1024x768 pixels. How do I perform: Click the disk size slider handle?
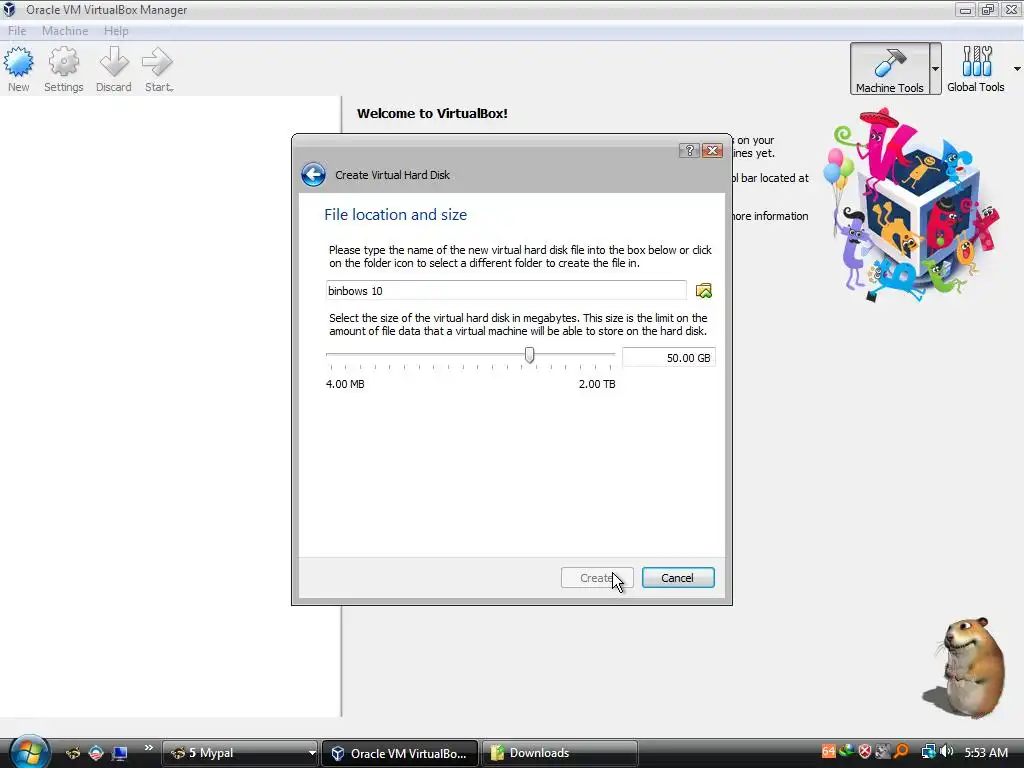click(x=530, y=355)
